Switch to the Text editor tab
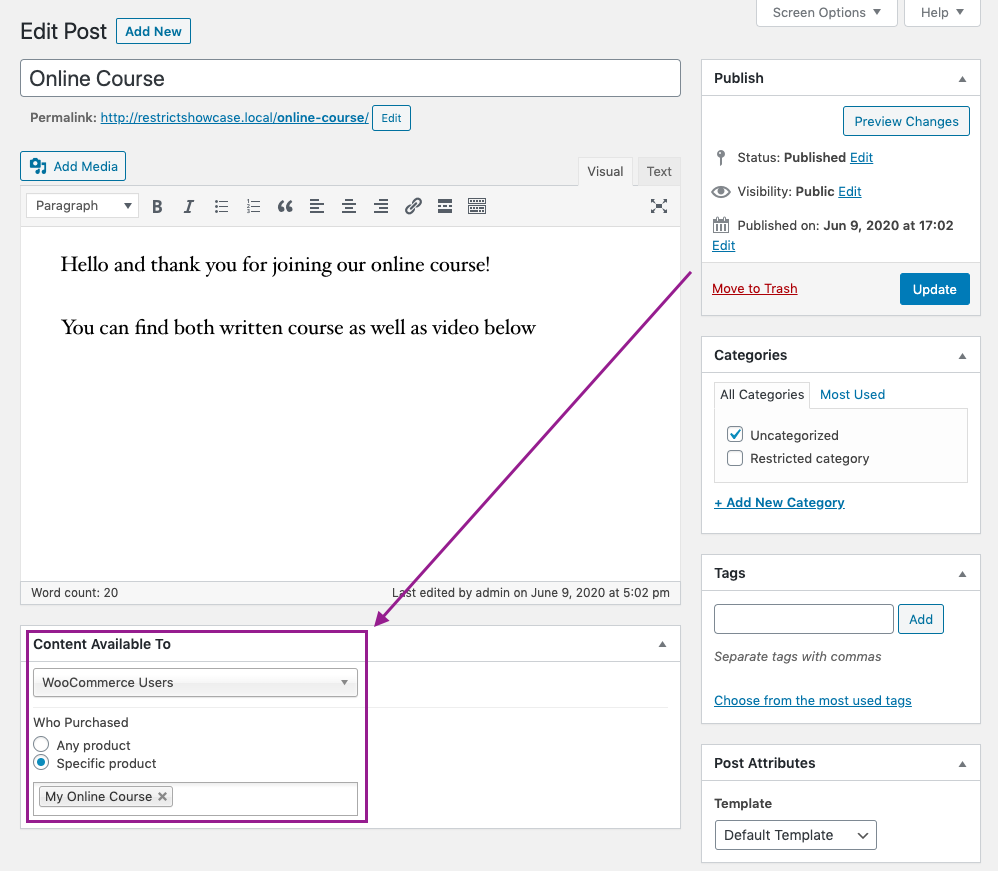998x871 pixels. click(659, 171)
